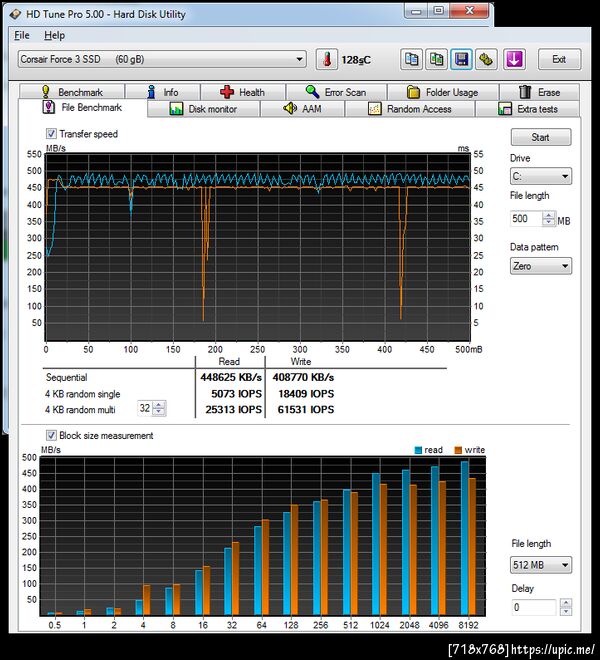Open the Help menu
The height and width of the screenshot is (660, 600).
tap(54, 35)
